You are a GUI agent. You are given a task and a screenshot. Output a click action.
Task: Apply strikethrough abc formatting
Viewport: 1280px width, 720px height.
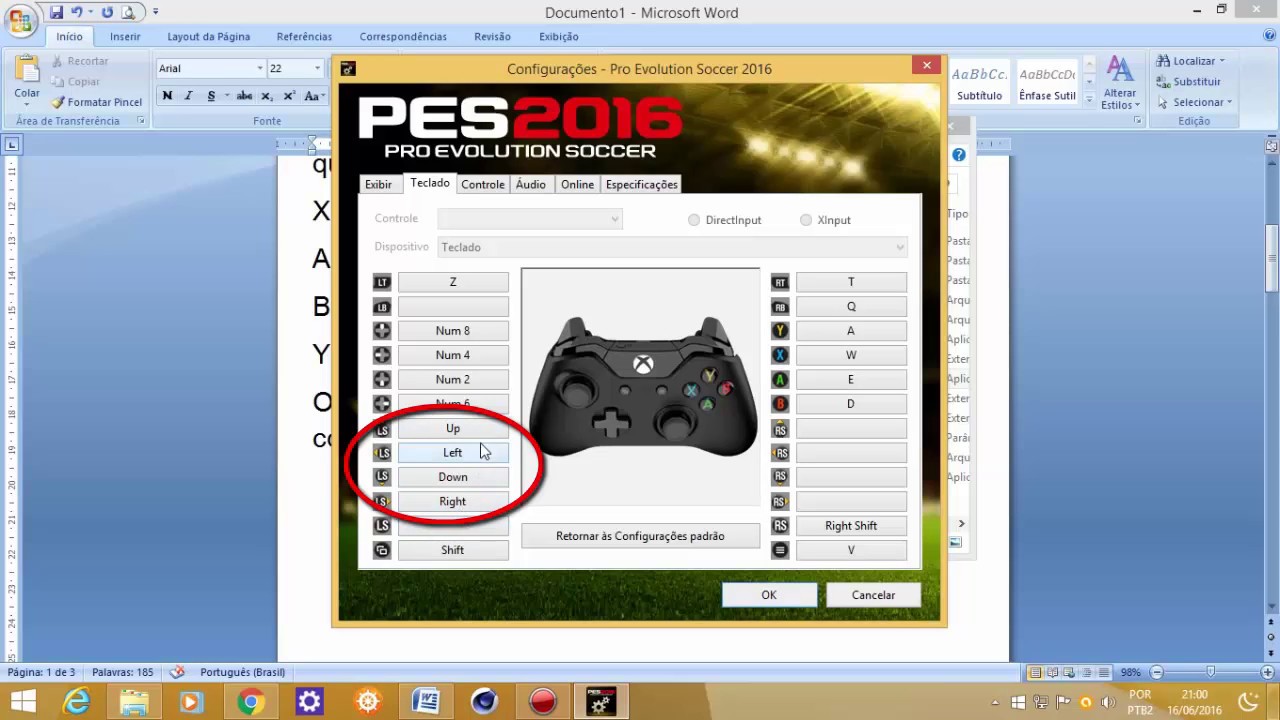pos(244,96)
